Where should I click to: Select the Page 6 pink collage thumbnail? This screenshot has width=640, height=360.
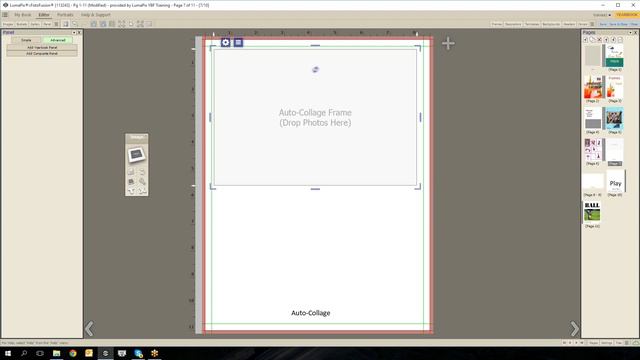(x=593, y=150)
